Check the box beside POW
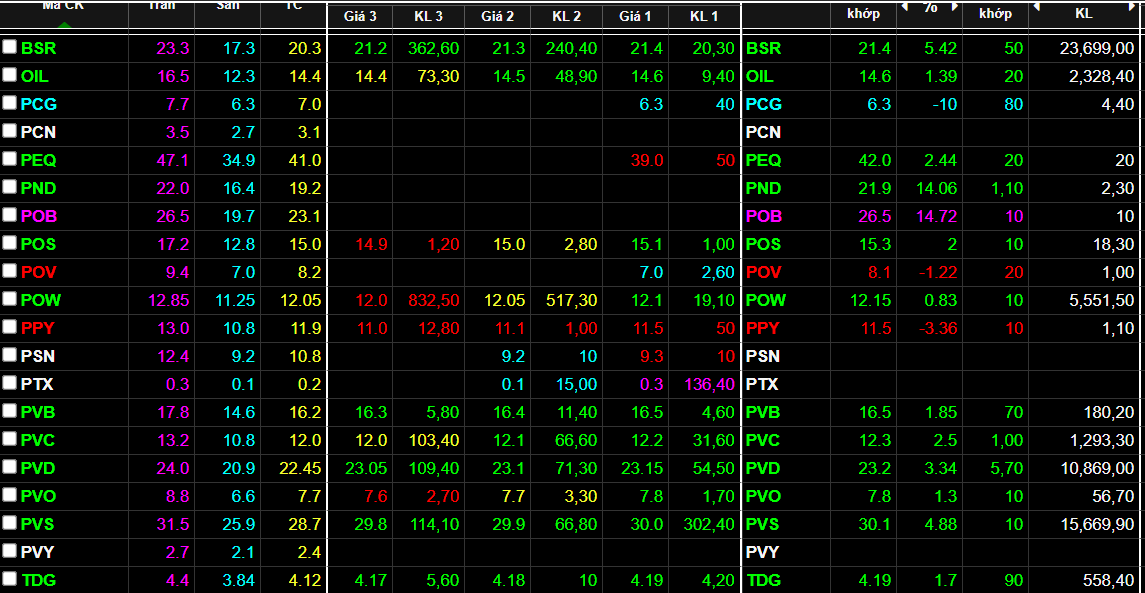Viewport: 1145px width, 593px height. [10, 299]
